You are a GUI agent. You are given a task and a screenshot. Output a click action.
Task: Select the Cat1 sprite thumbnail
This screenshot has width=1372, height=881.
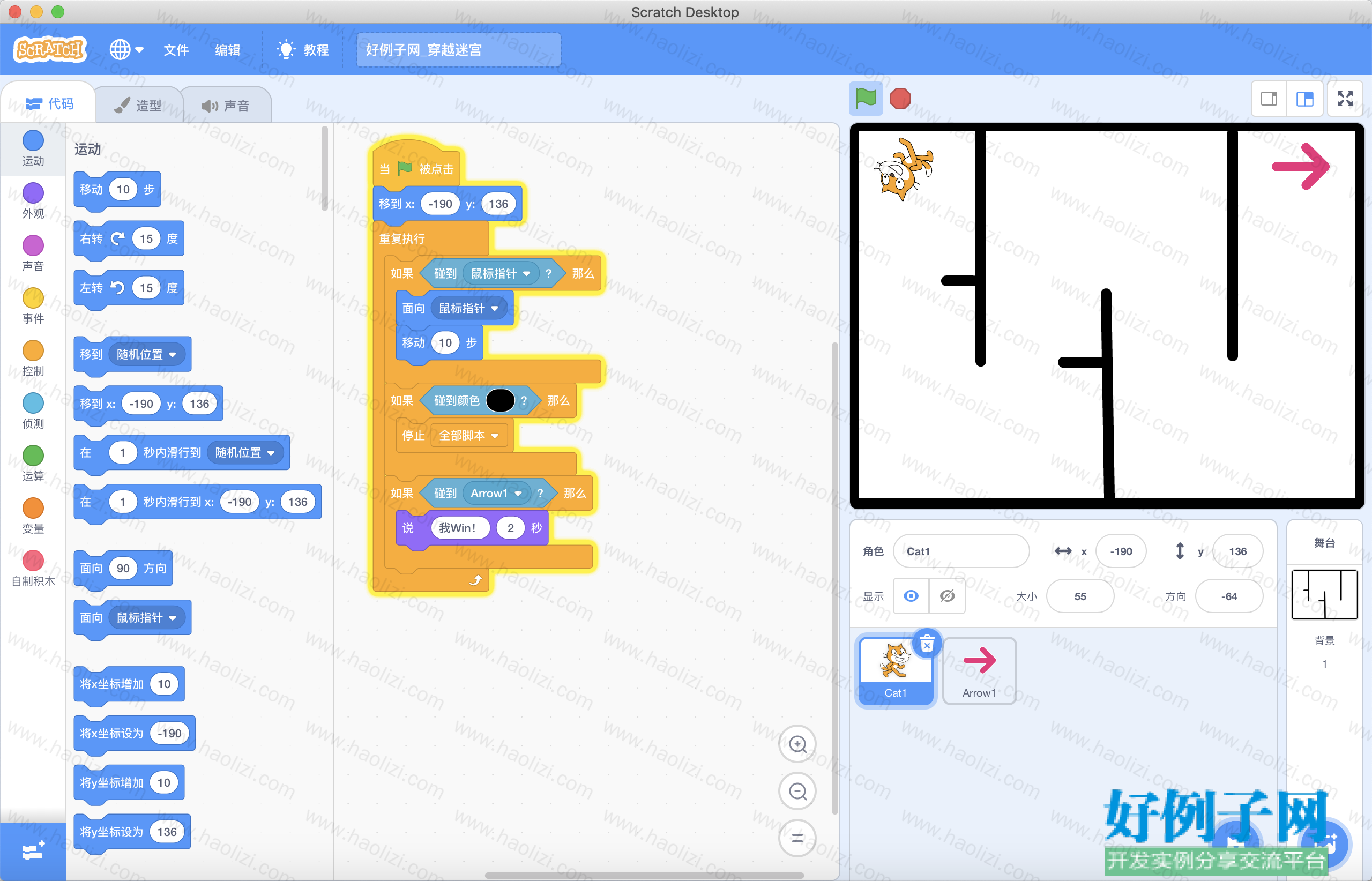coord(896,671)
